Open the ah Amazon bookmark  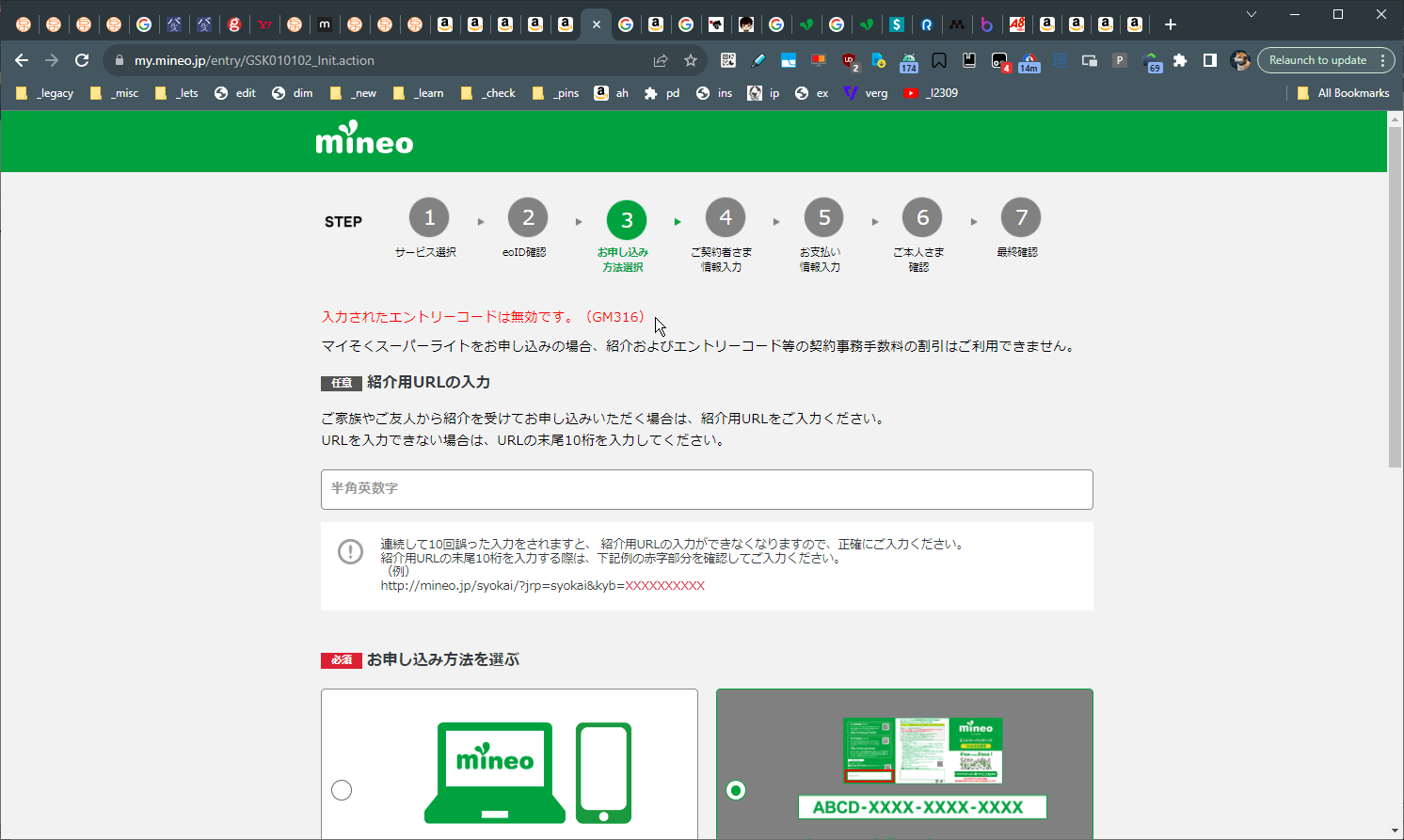[x=612, y=93]
